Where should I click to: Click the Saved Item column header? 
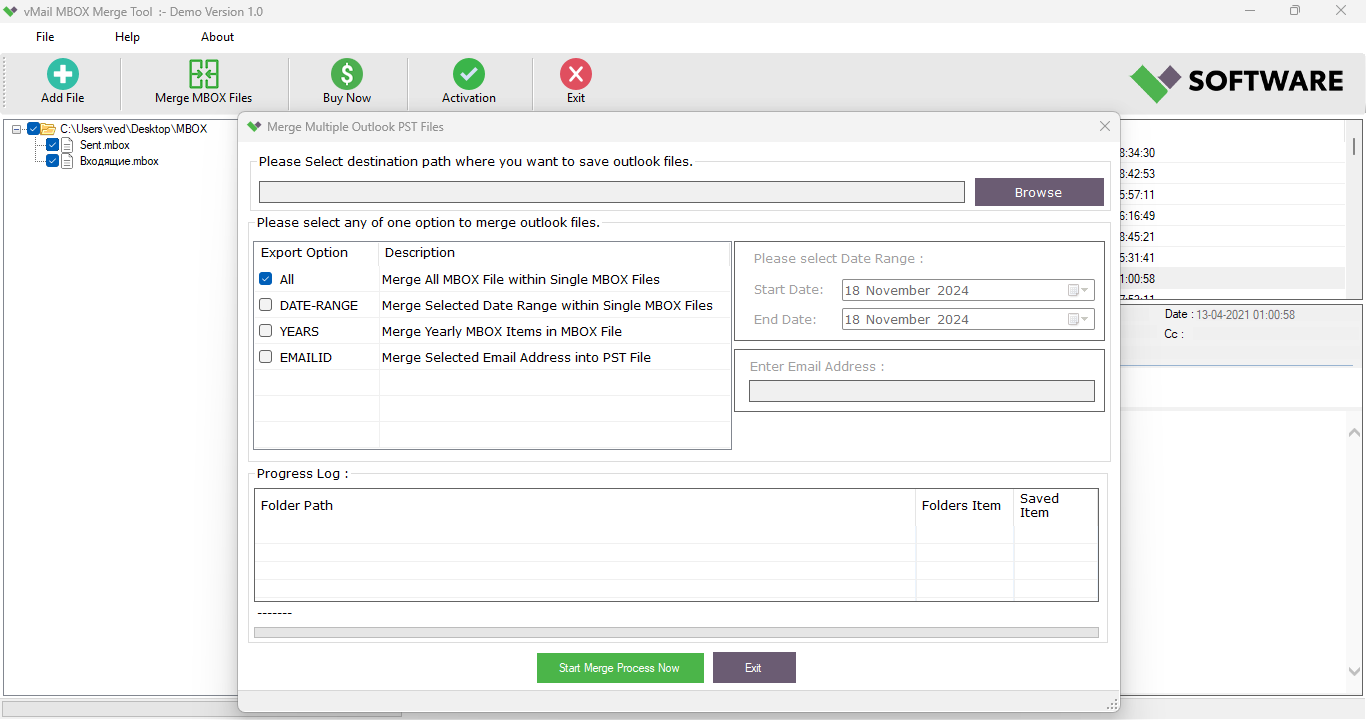(1039, 506)
